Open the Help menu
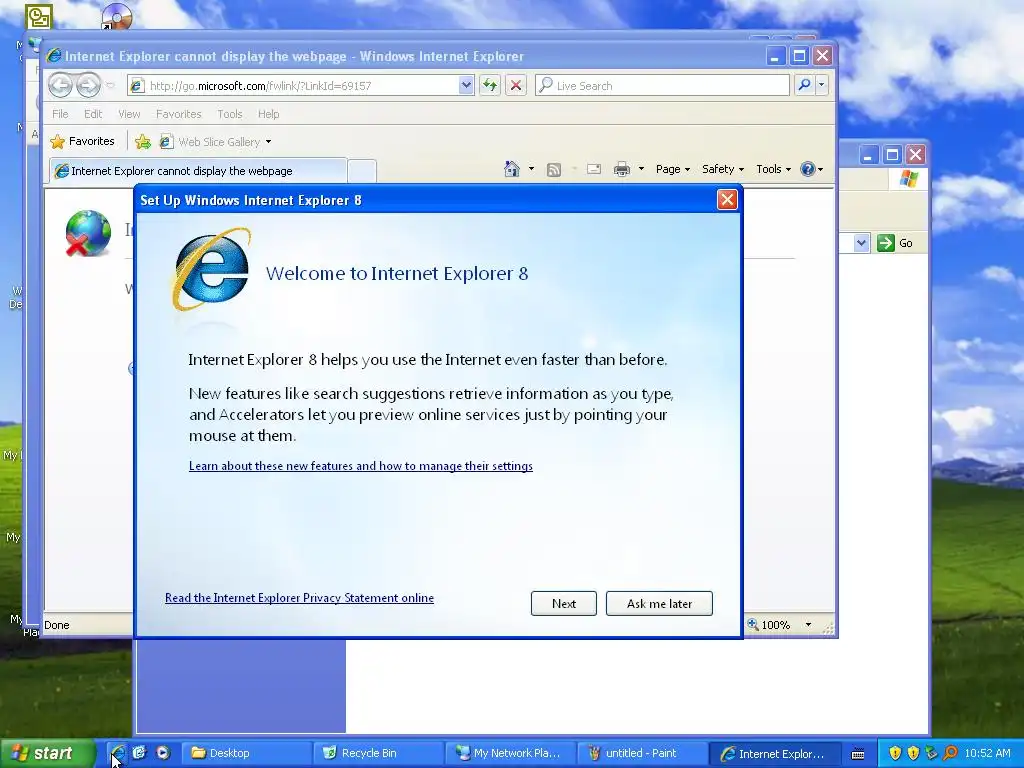 coord(268,114)
